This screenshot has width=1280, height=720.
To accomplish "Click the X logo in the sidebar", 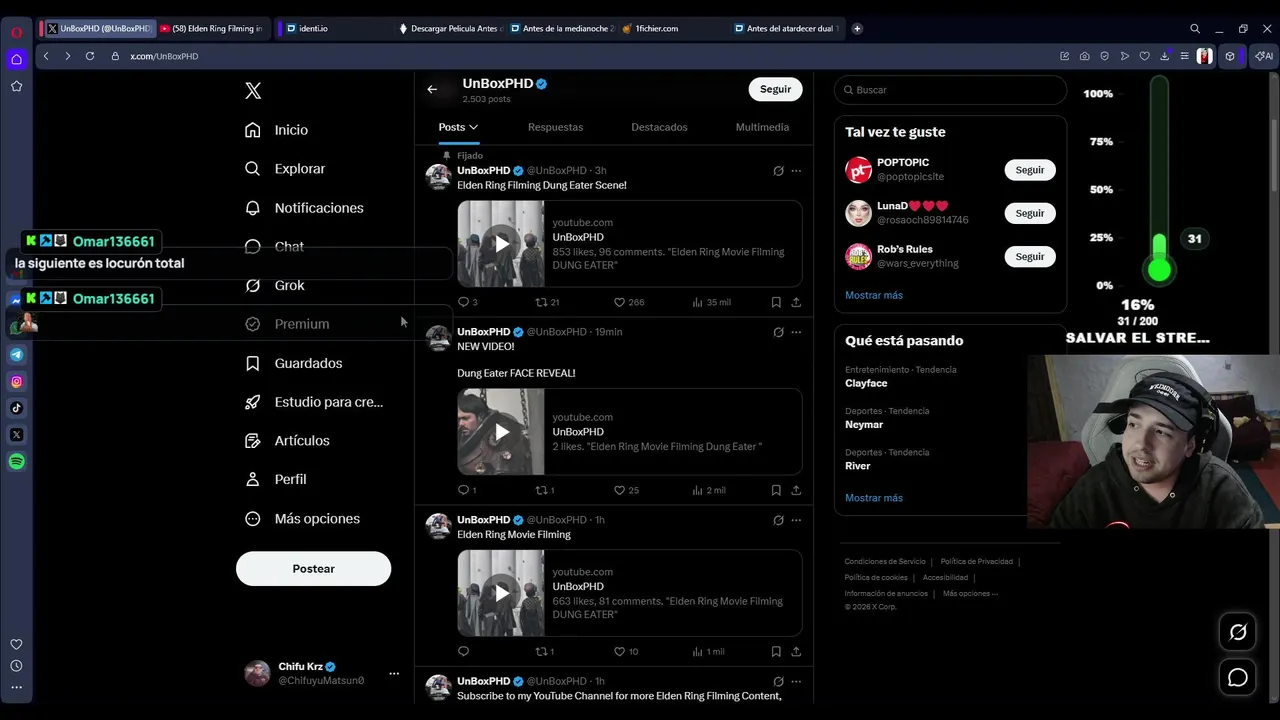I will [253, 91].
